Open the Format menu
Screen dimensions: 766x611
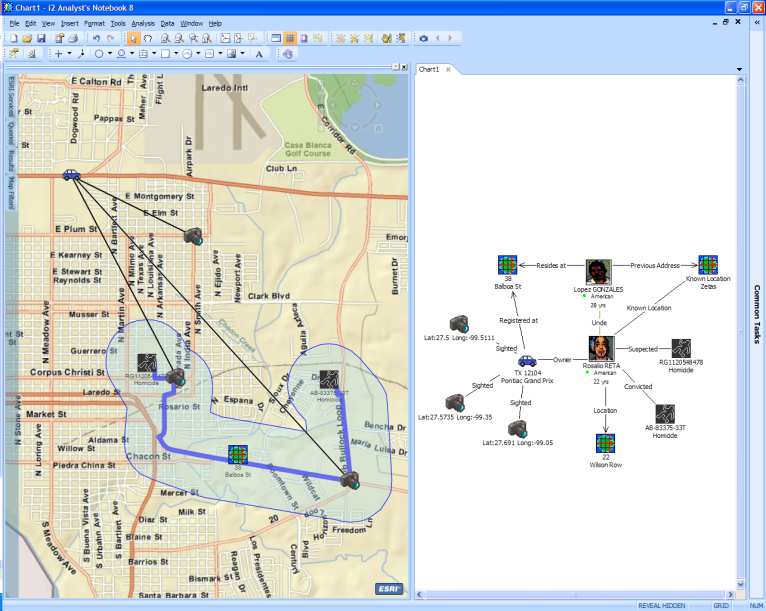click(x=94, y=23)
